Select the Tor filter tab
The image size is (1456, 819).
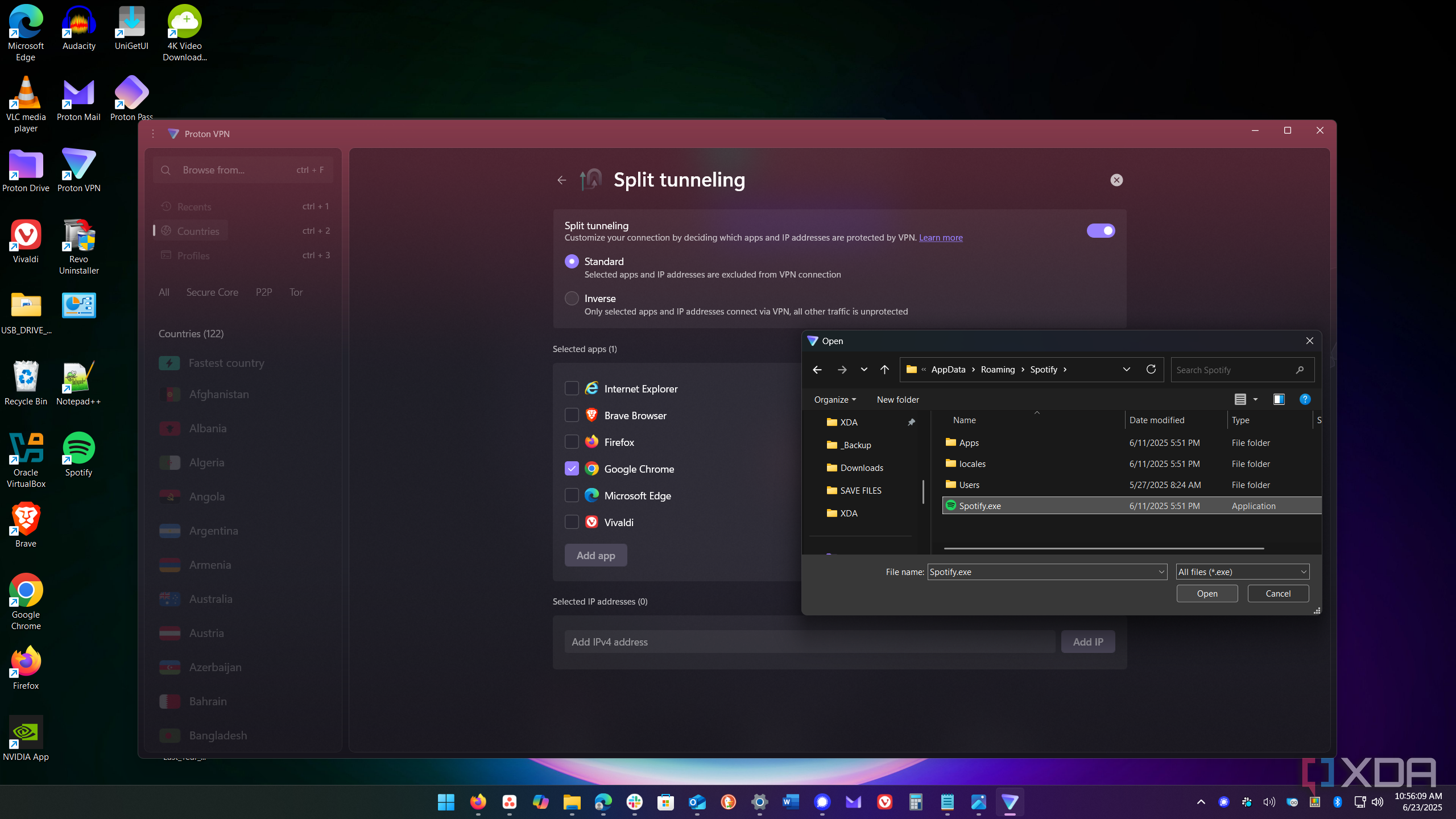point(296,292)
